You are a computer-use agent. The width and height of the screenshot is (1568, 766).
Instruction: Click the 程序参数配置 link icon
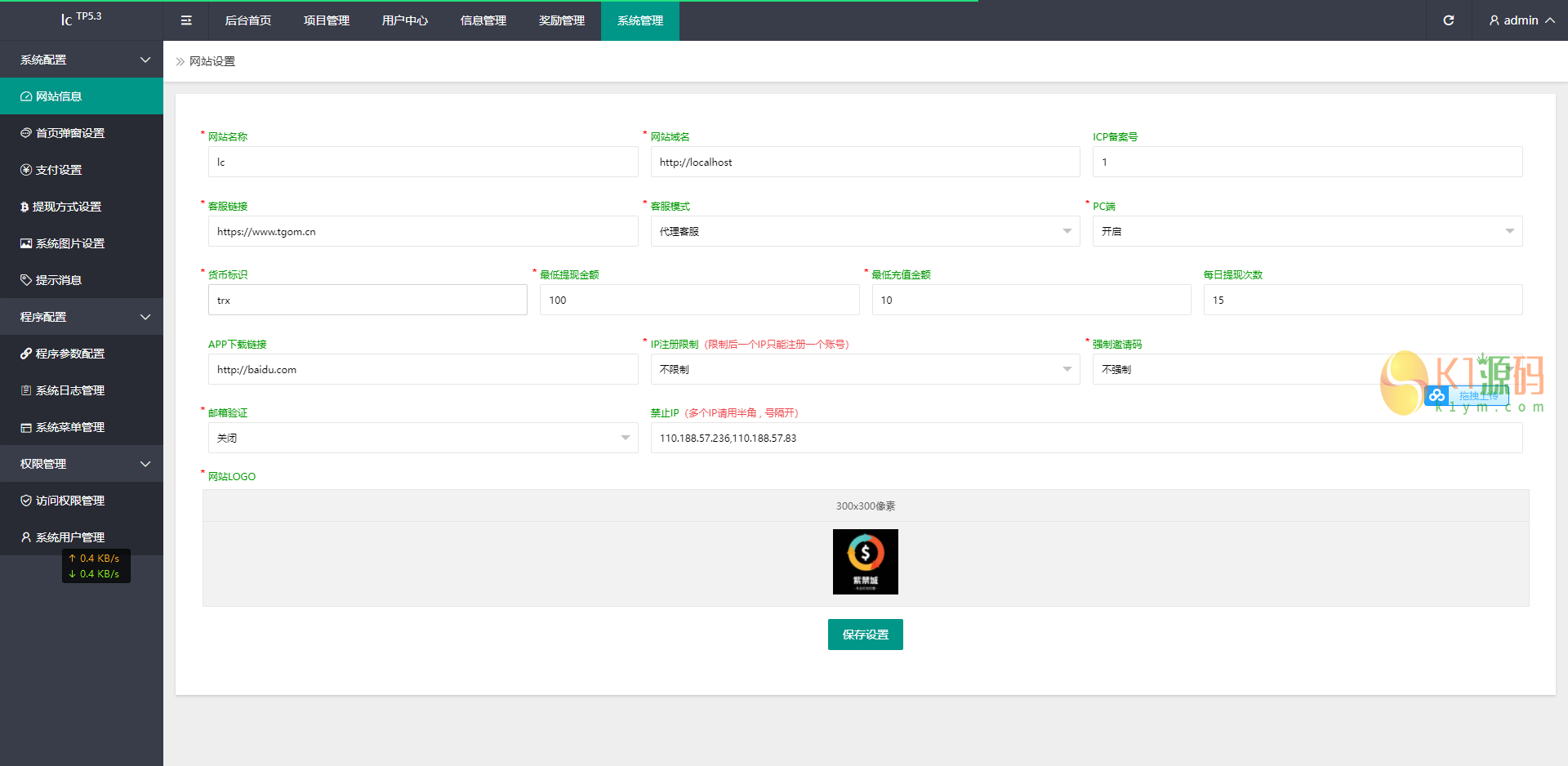coord(26,354)
